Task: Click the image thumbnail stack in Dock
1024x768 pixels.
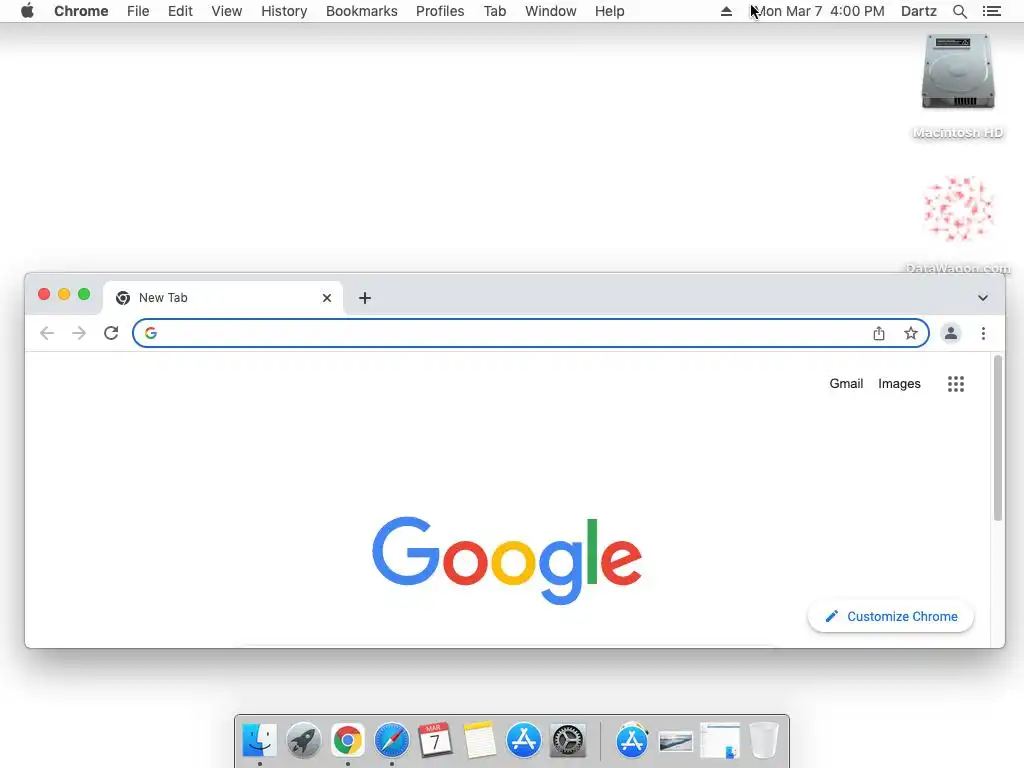Action: [x=676, y=742]
